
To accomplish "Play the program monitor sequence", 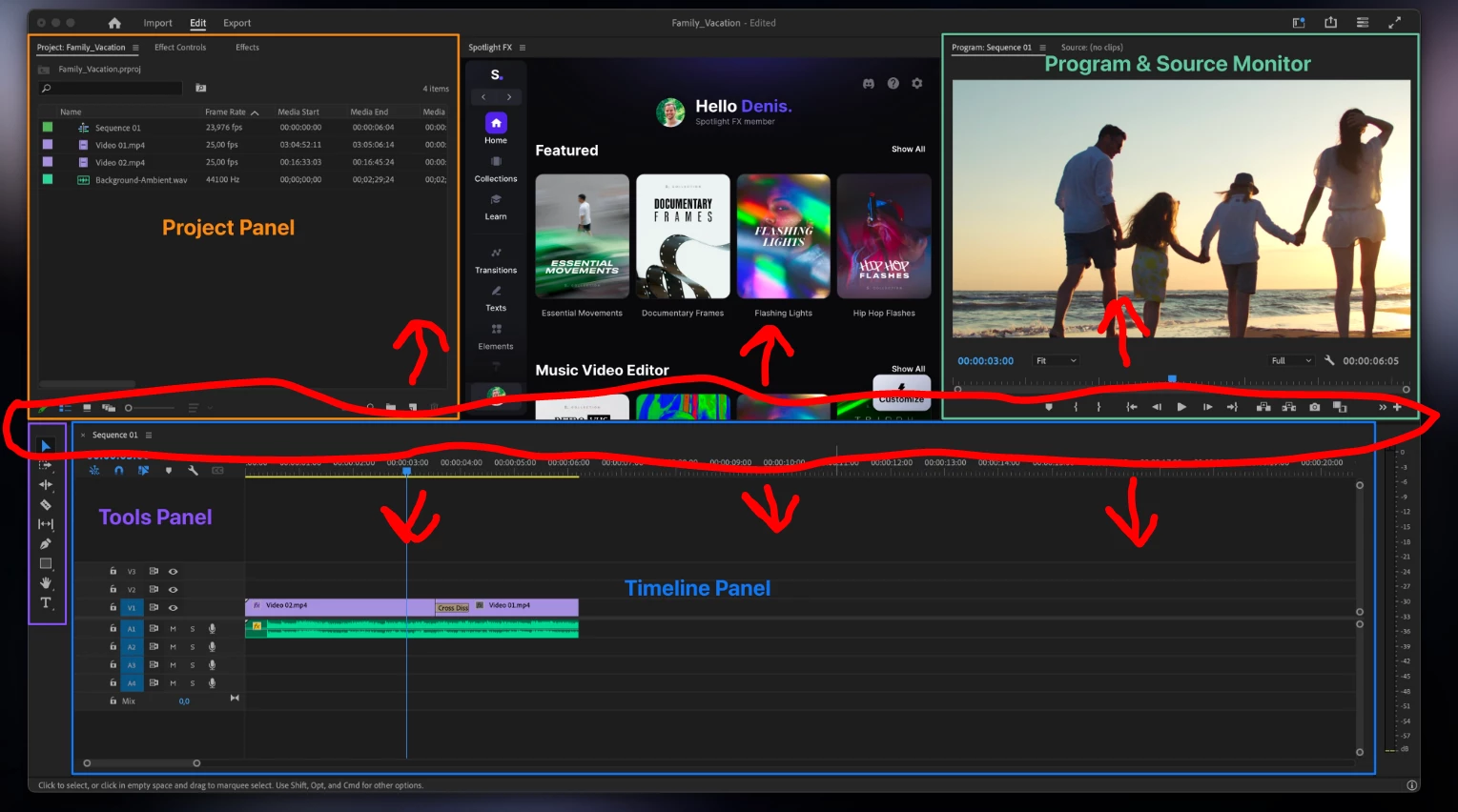I will (x=1181, y=407).
